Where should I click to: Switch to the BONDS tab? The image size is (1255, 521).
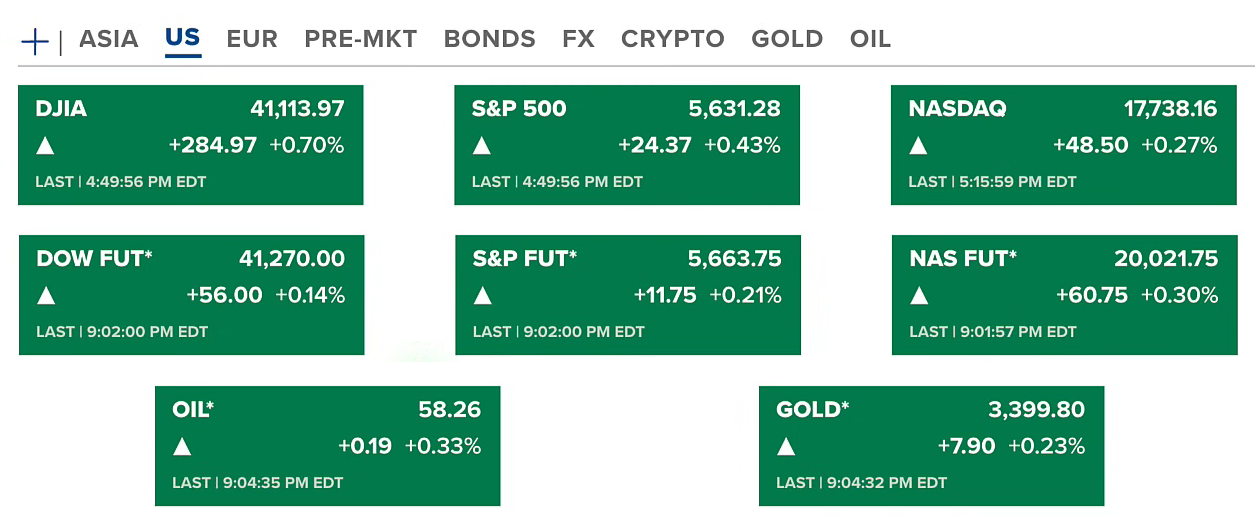[490, 39]
